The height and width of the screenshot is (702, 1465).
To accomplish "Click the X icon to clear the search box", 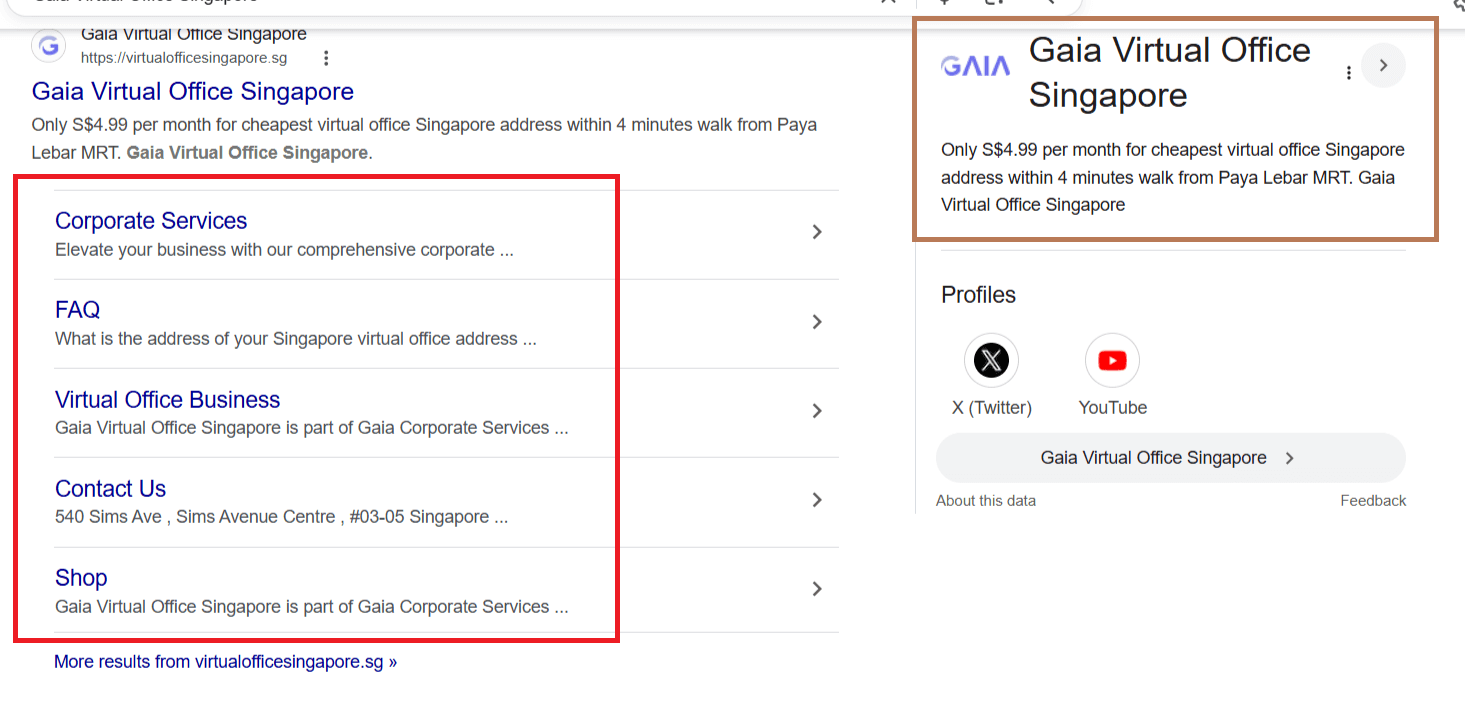I will (x=888, y=4).
